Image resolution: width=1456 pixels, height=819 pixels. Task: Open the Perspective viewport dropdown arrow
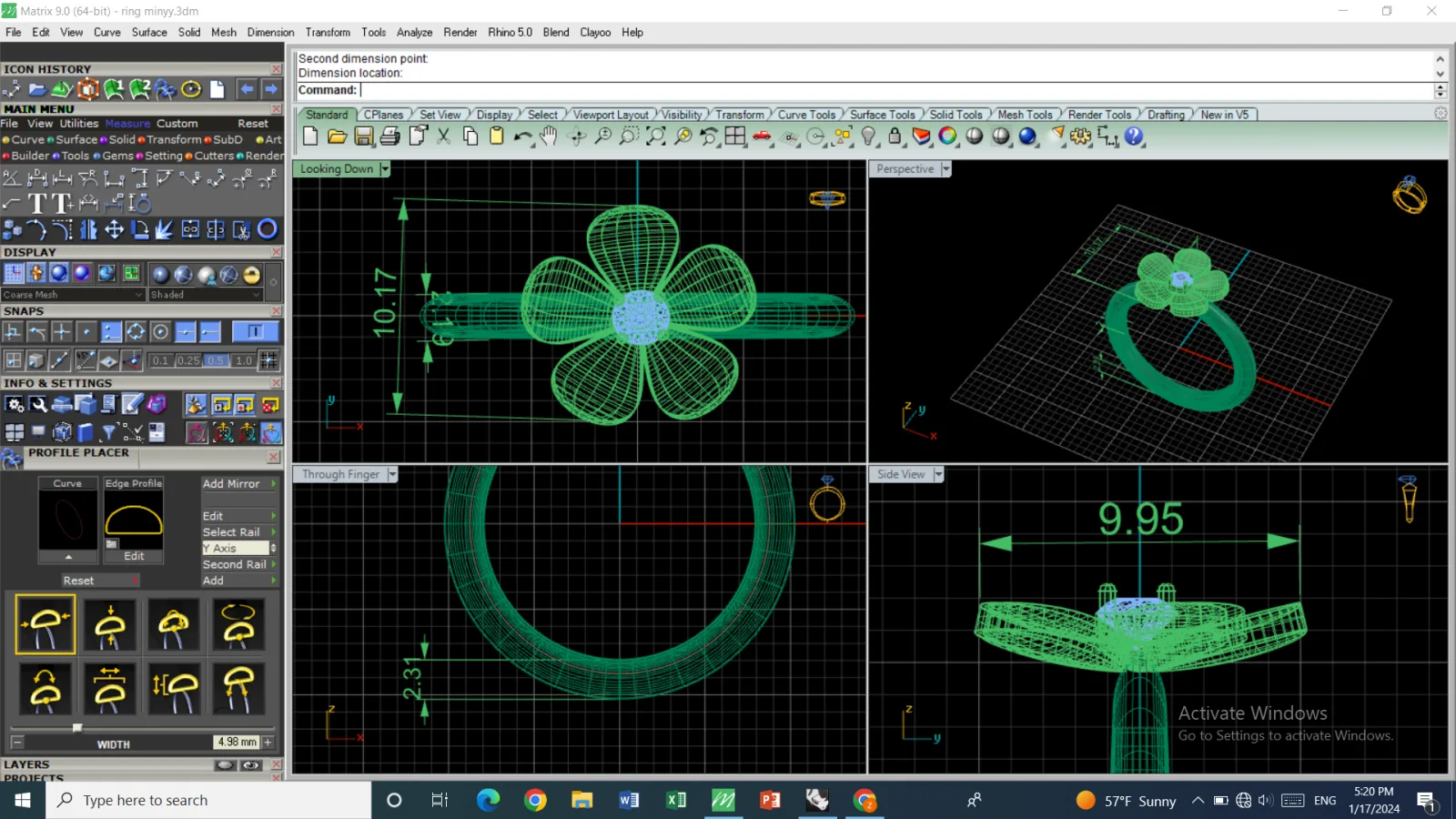point(946,169)
